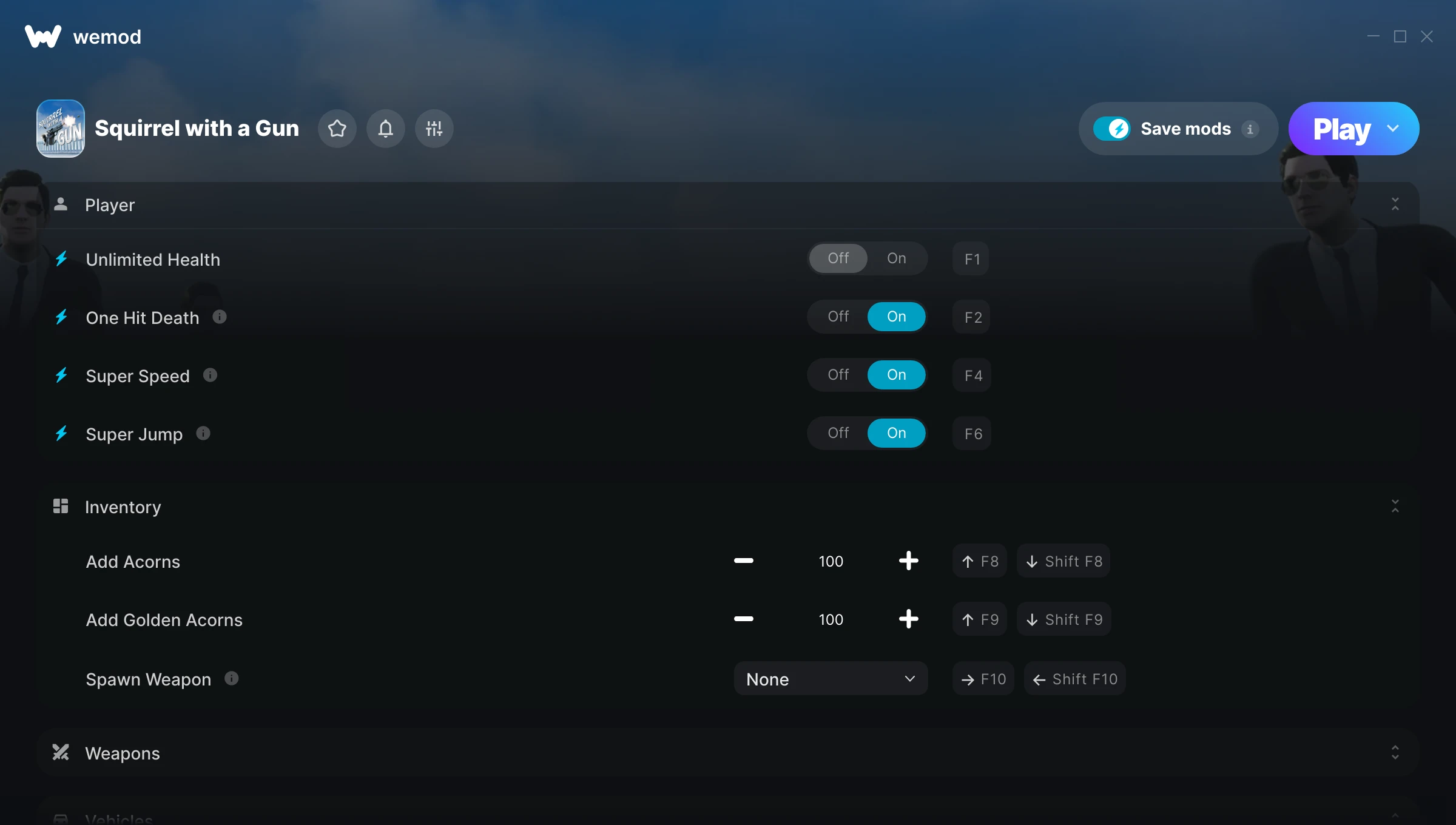View the Save mods info icon

point(1250,129)
